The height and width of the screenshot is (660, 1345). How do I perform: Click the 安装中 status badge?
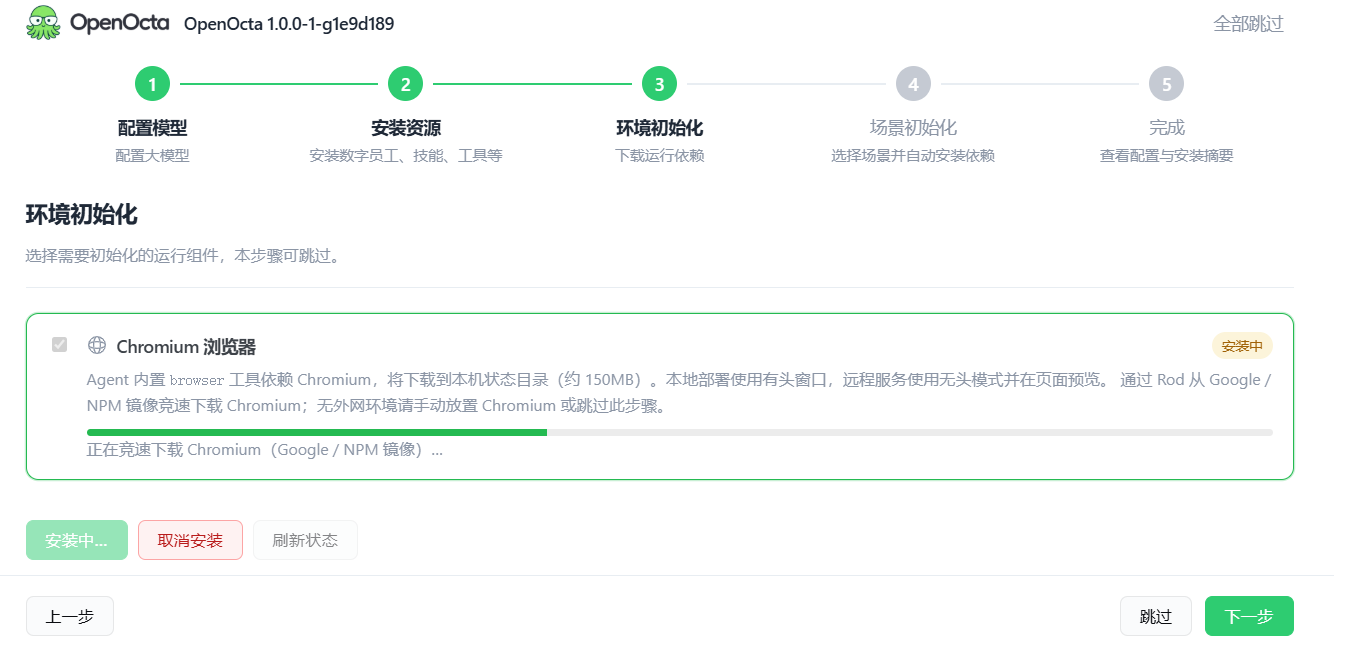pos(1242,346)
